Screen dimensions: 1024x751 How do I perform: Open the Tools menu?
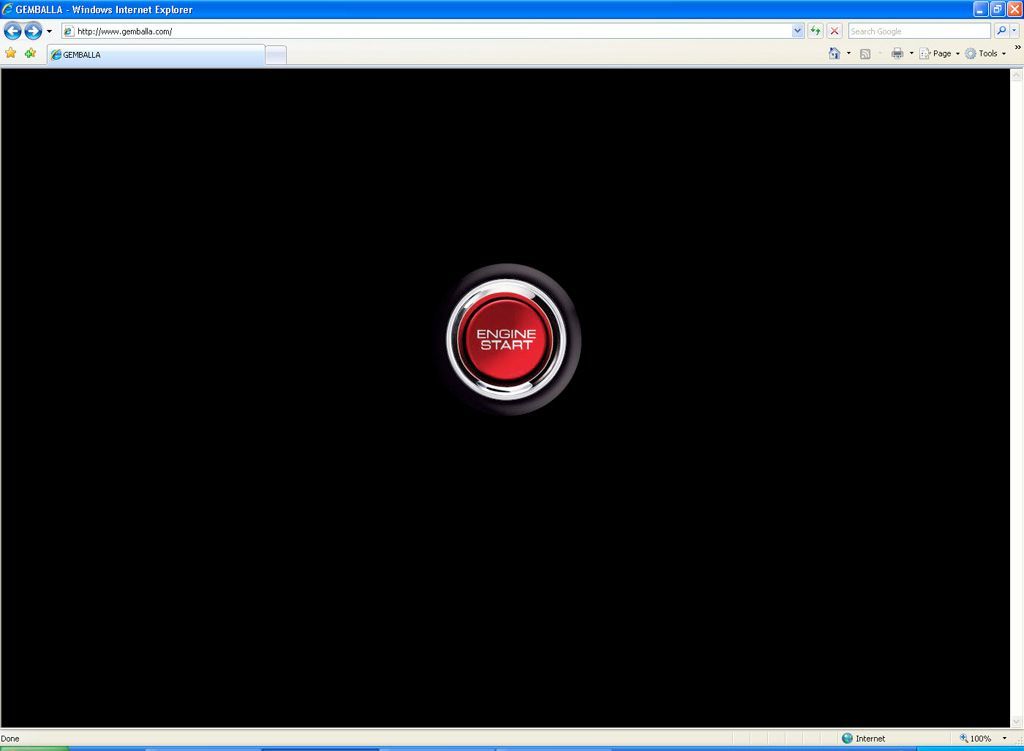[987, 53]
